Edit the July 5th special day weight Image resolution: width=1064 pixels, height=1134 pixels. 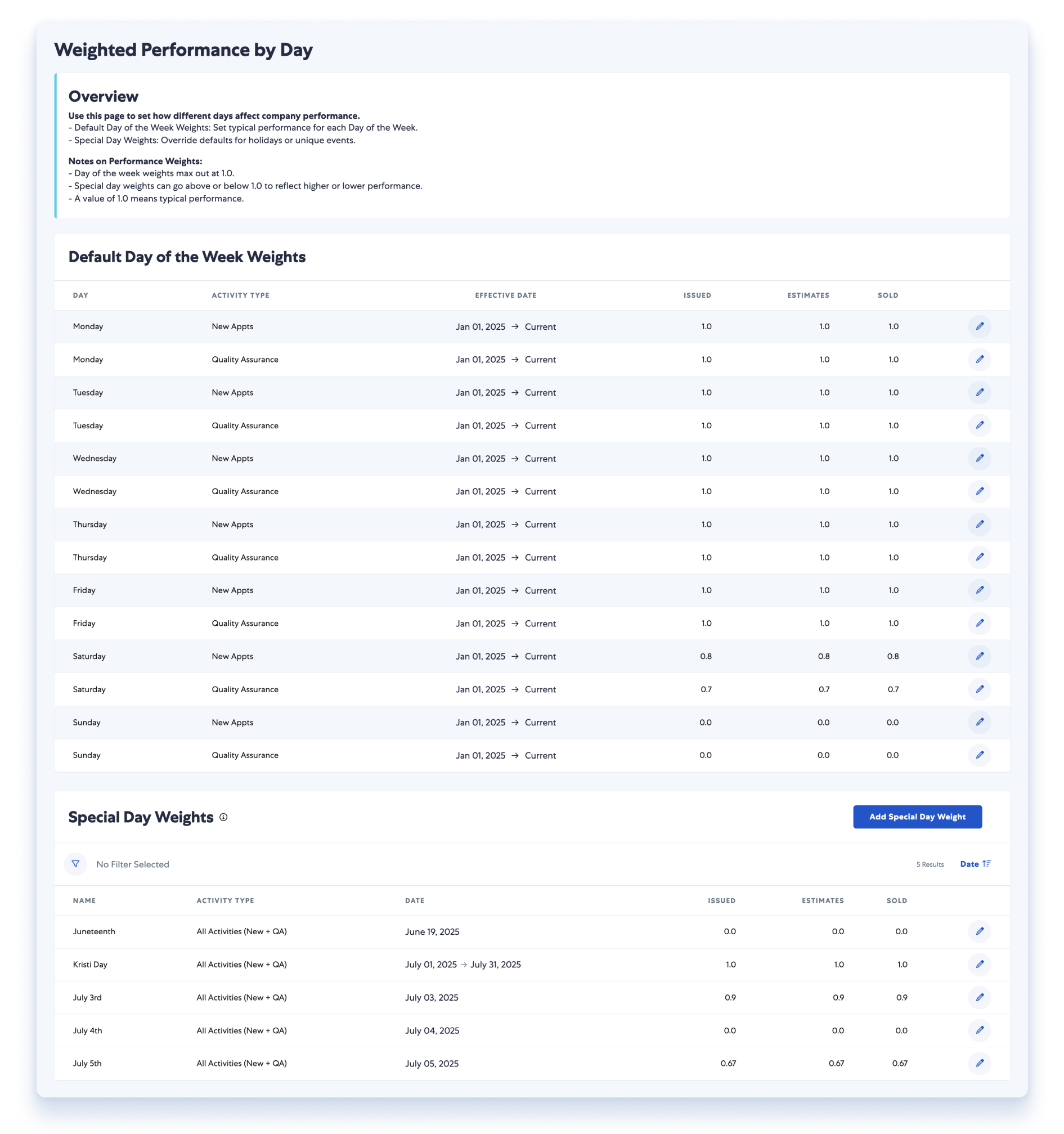click(x=979, y=1063)
